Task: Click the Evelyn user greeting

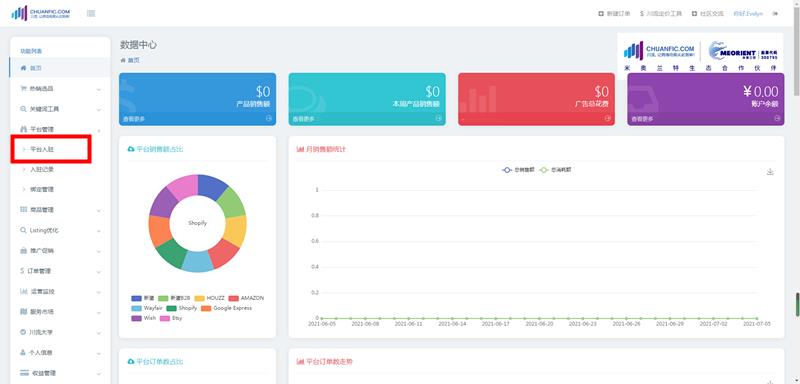Action: (x=748, y=14)
